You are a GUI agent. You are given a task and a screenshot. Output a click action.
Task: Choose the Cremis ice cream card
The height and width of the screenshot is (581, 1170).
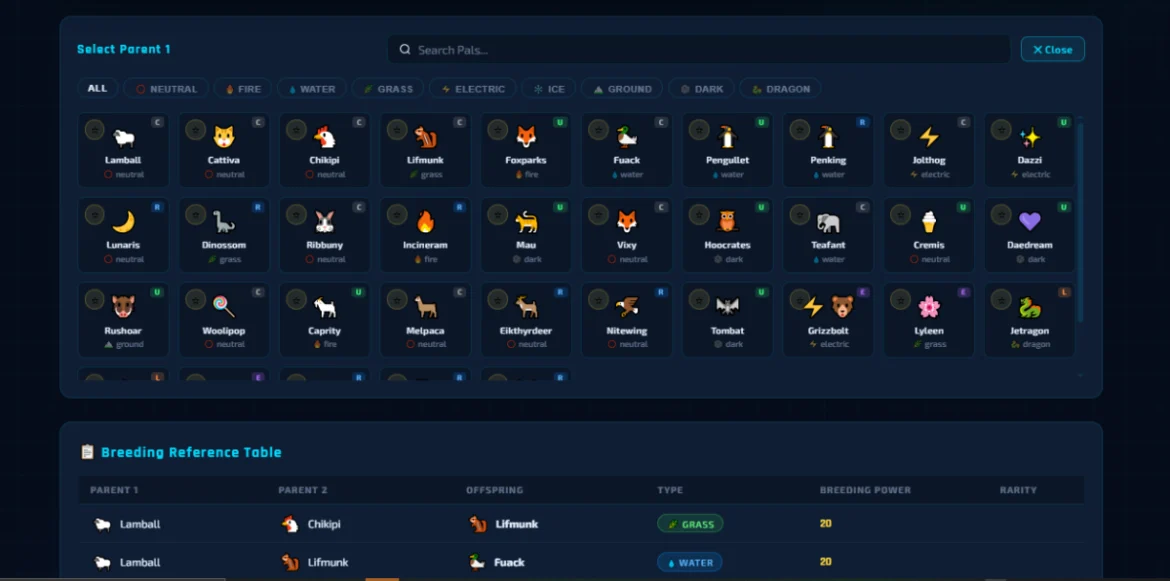[929, 235]
